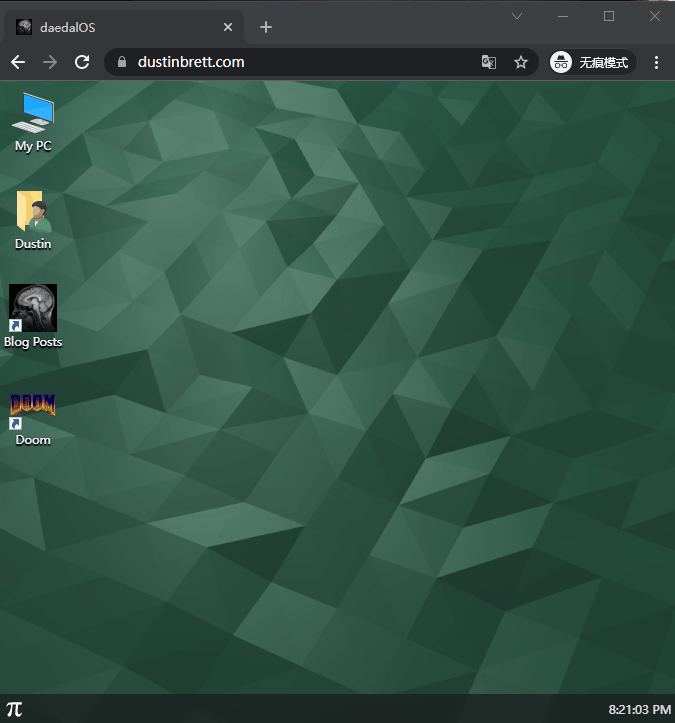
Task: Click the incognito mode badge
Action: point(593,62)
